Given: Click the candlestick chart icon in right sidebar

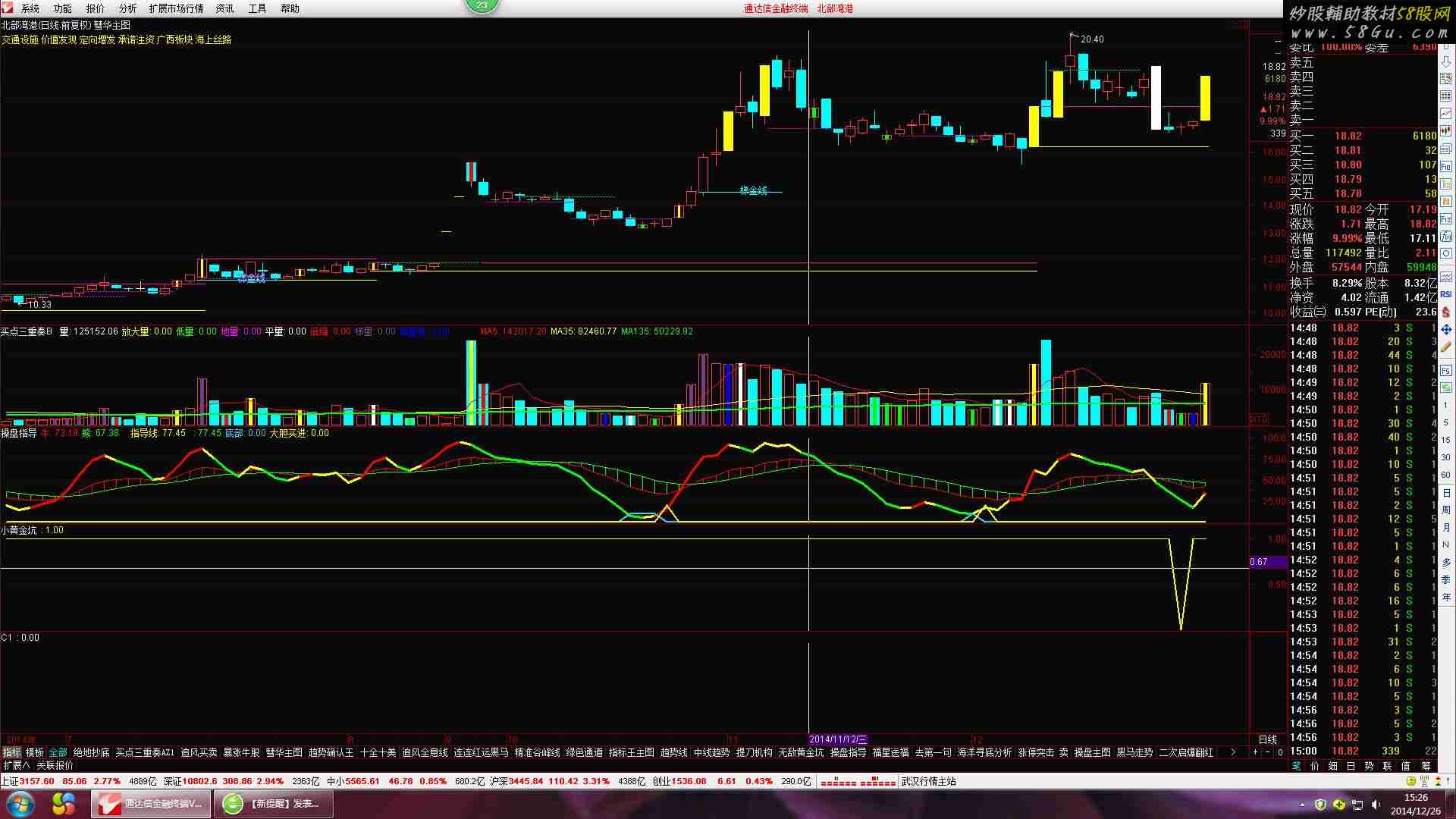Looking at the screenshot, I should 1446,130.
